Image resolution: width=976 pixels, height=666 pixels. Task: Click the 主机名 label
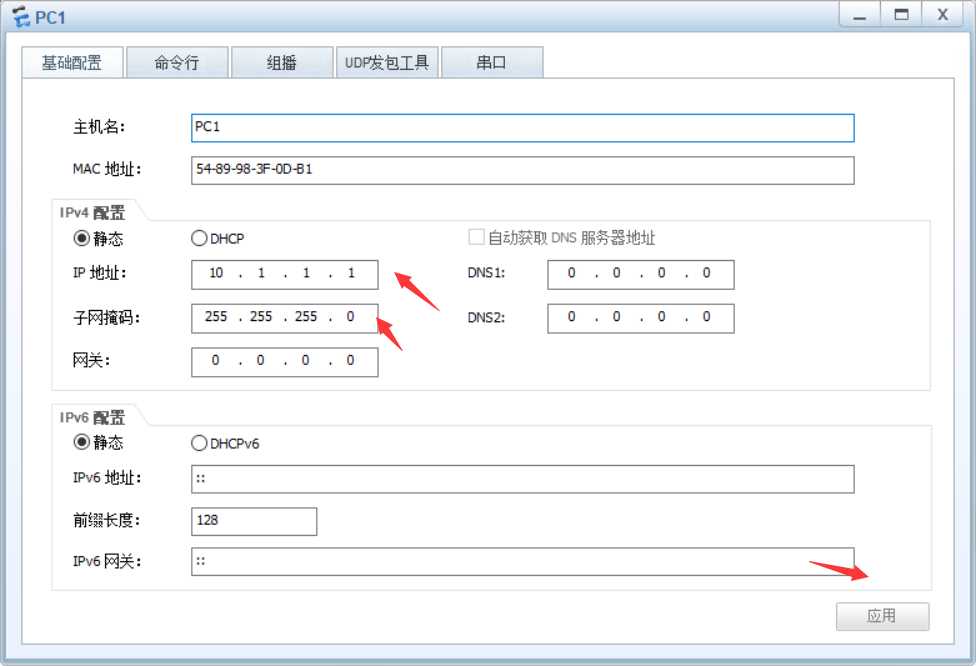[99, 127]
